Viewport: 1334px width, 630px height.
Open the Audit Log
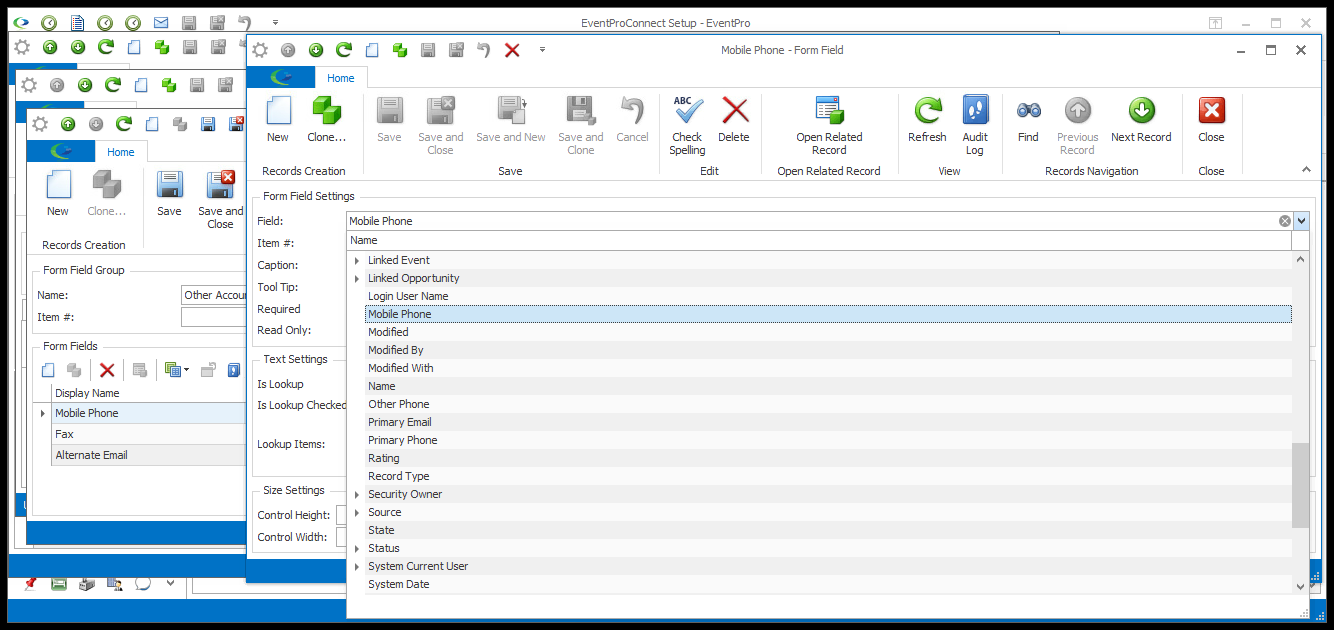(x=975, y=126)
